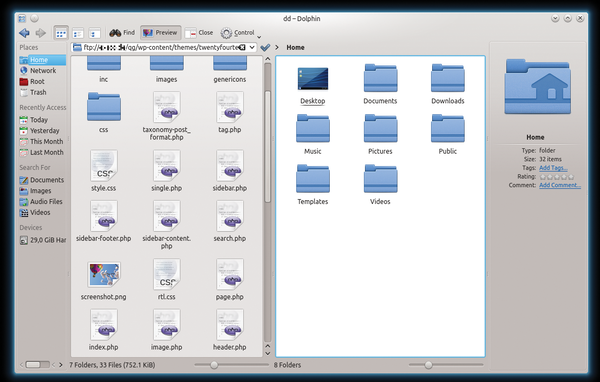The image size is (600, 382).
Task: Show files from Last Month
Action: tap(42, 152)
